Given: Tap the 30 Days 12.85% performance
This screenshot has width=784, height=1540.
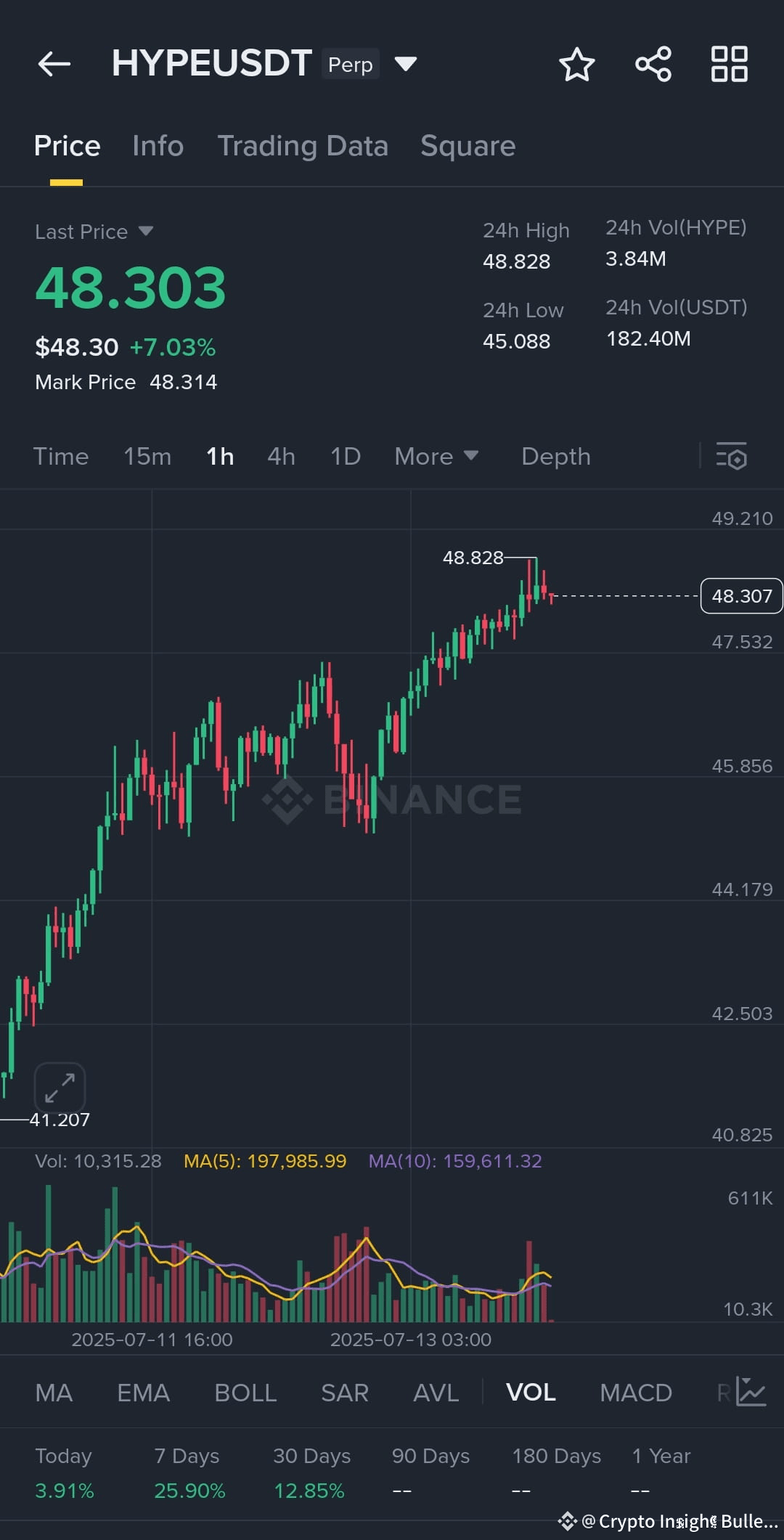Looking at the screenshot, I should pos(312,1473).
